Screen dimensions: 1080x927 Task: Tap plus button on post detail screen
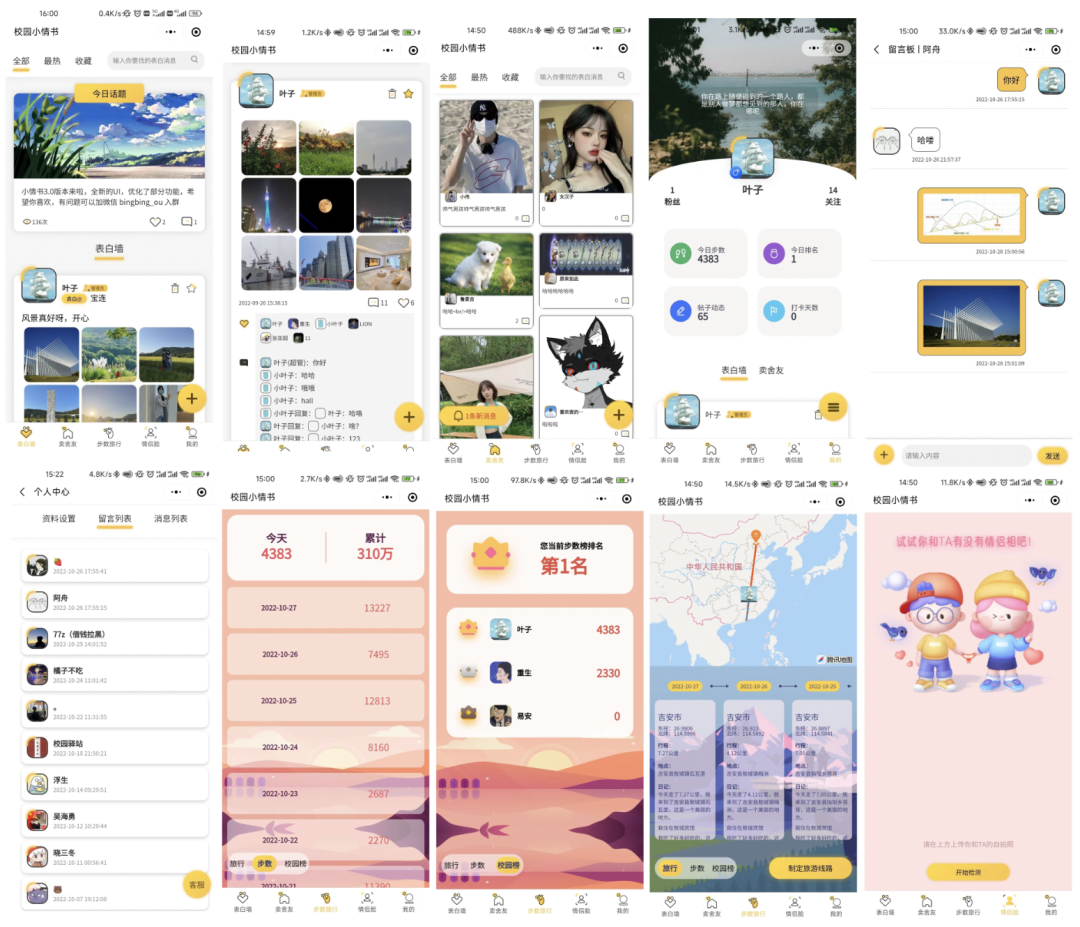click(x=408, y=417)
